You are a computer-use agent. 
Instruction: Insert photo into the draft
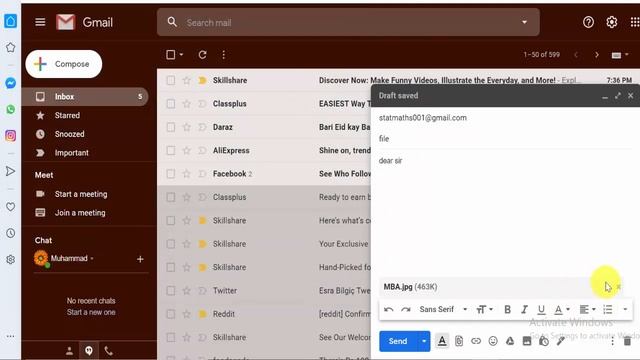(x=527, y=341)
